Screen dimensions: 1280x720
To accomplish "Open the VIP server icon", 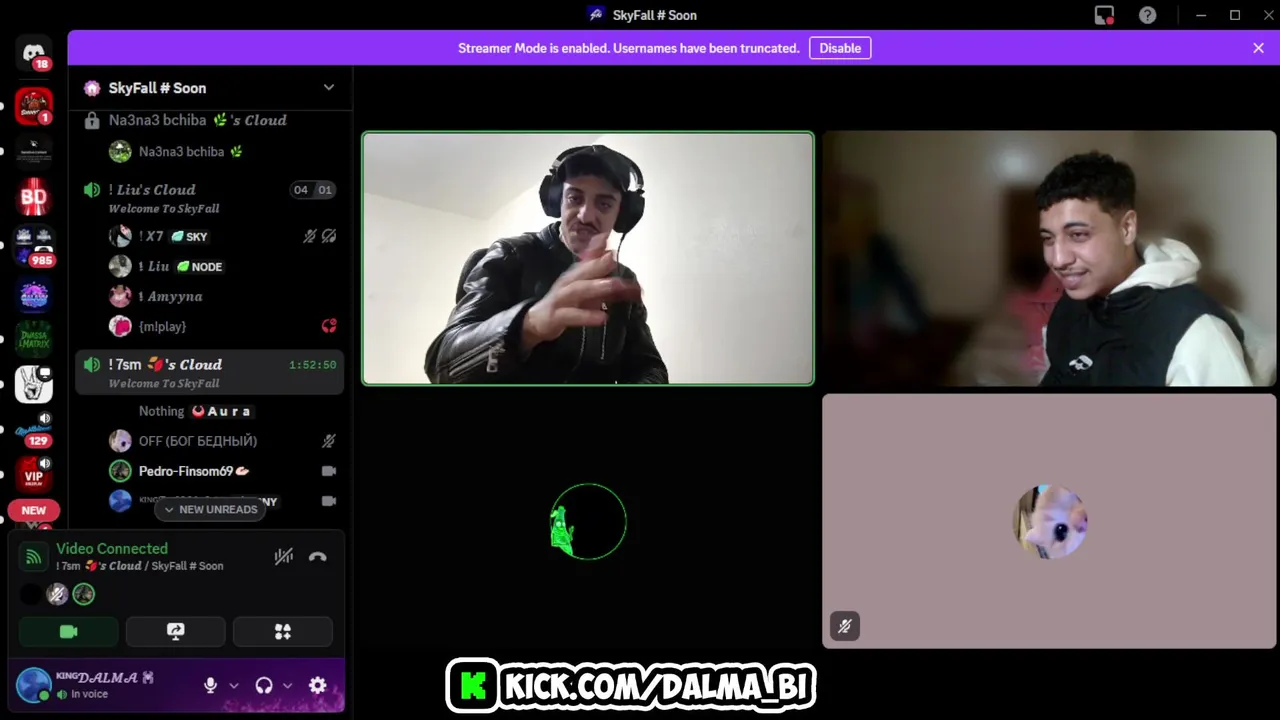I will coord(34,474).
